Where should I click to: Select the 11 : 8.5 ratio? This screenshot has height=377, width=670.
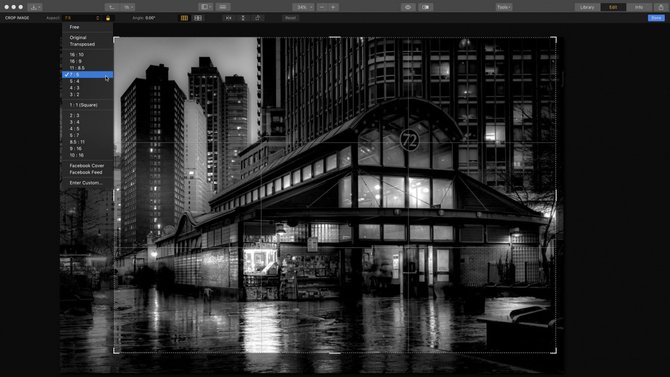pyautogui.click(x=88, y=68)
